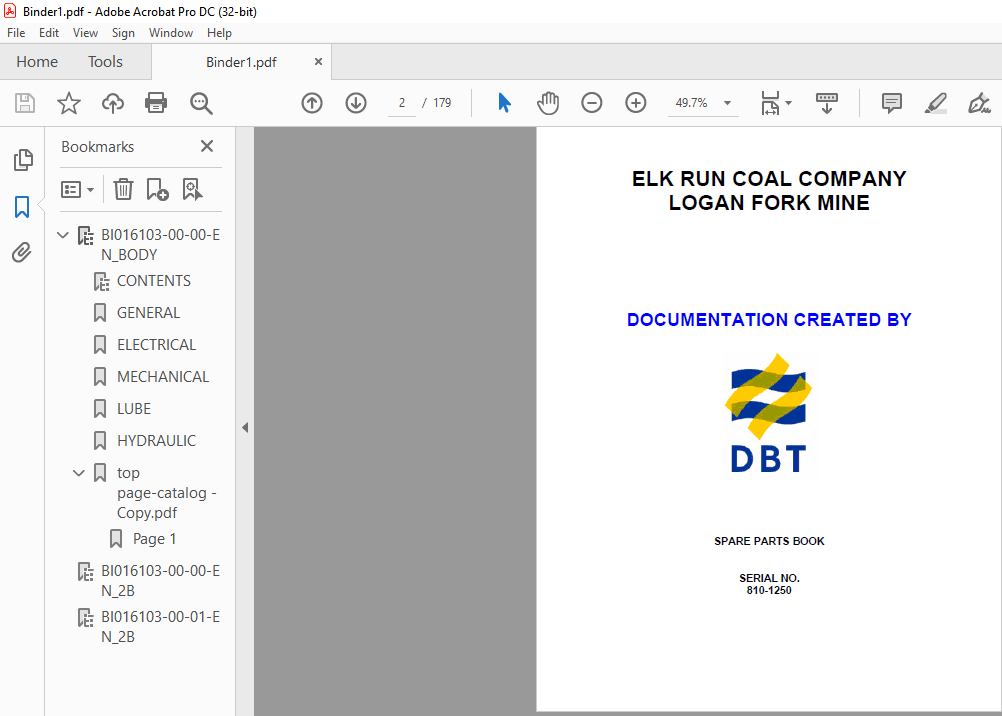Go to next page arrow
Image resolution: width=1002 pixels, height=716 pixels.
tap(356, 103)
